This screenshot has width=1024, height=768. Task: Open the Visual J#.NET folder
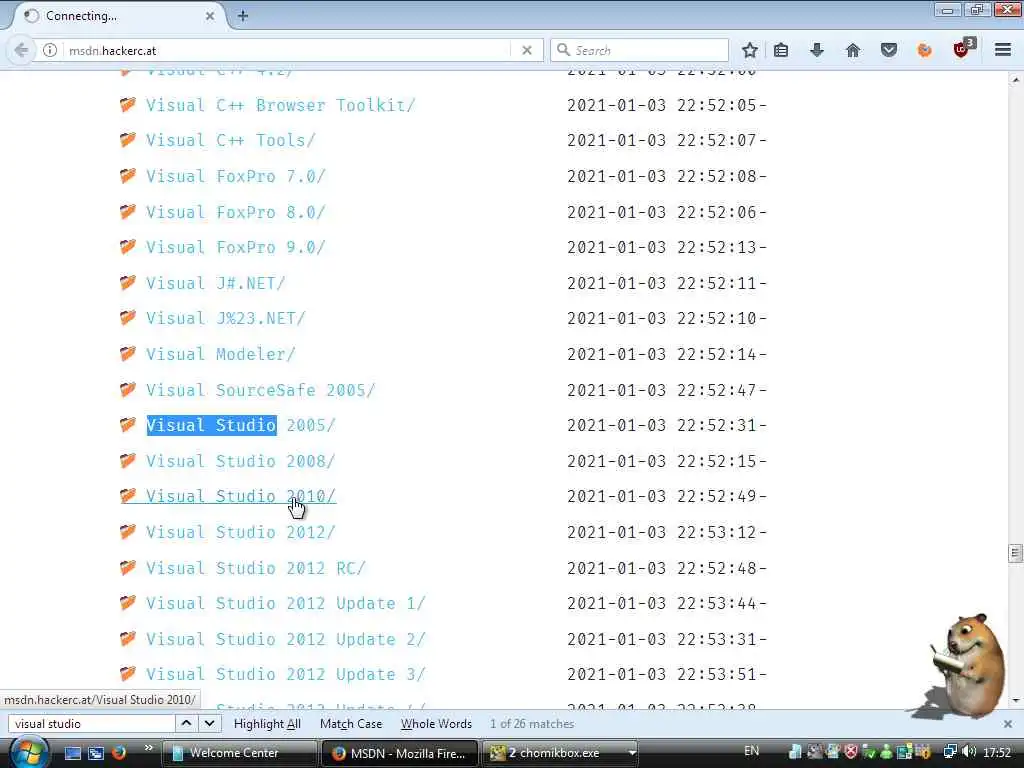tap(216, 283)
